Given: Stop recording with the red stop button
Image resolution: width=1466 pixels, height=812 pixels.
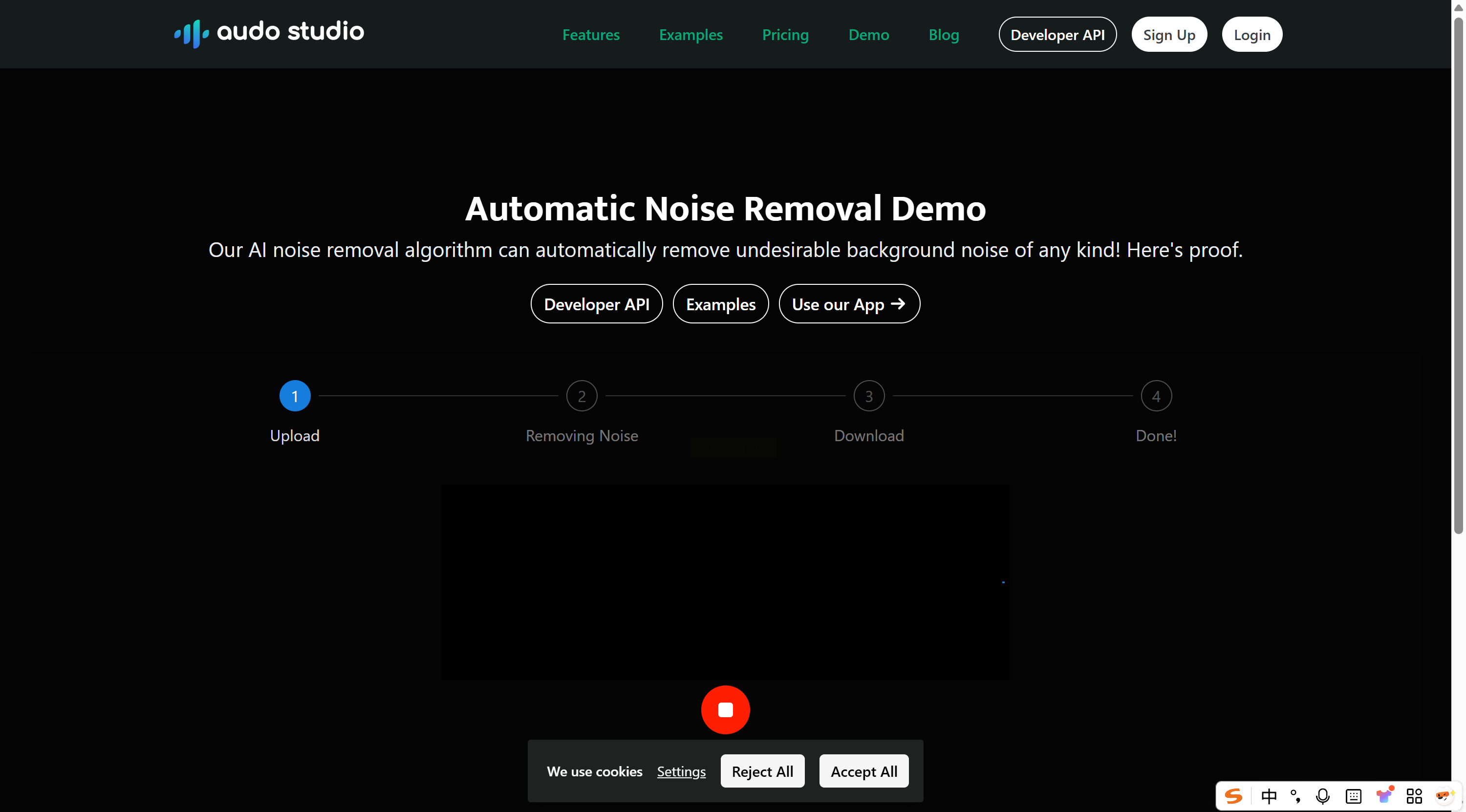Looking at the screenshot, I should [x=725, y=709].
